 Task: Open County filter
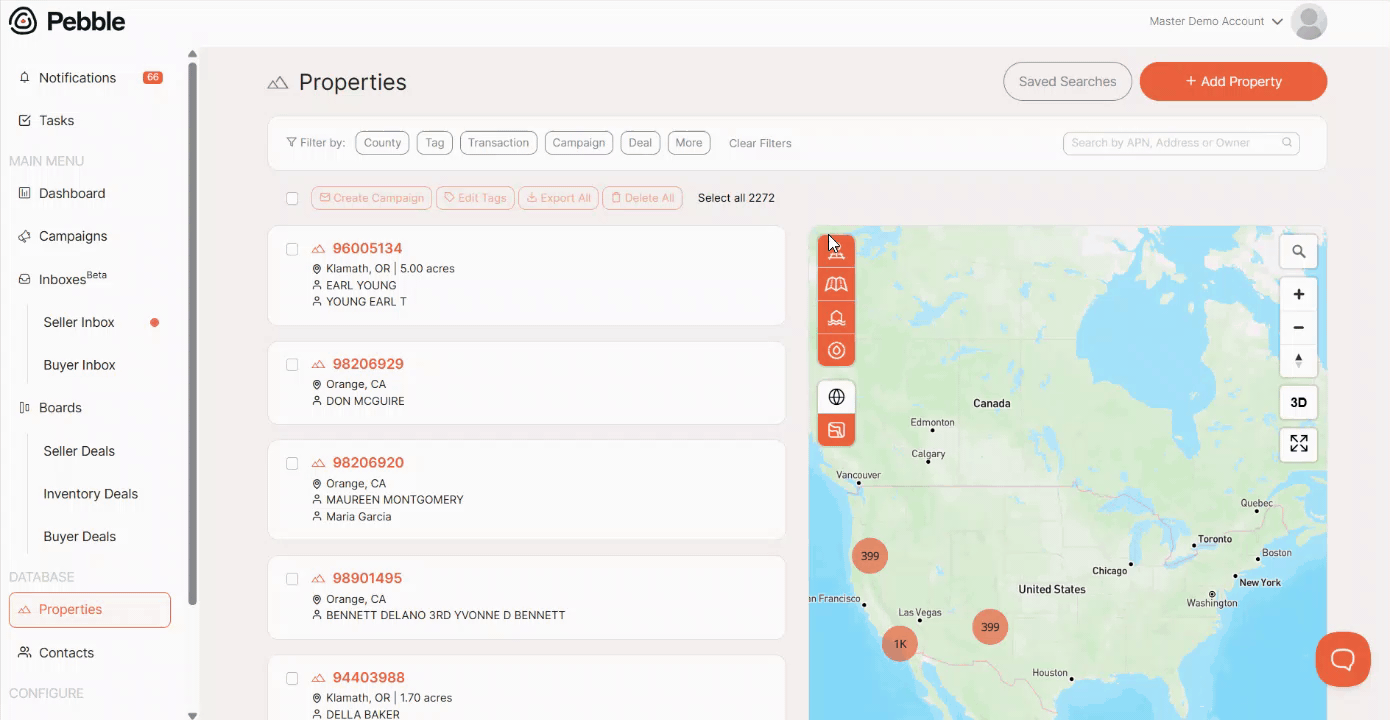382,143
